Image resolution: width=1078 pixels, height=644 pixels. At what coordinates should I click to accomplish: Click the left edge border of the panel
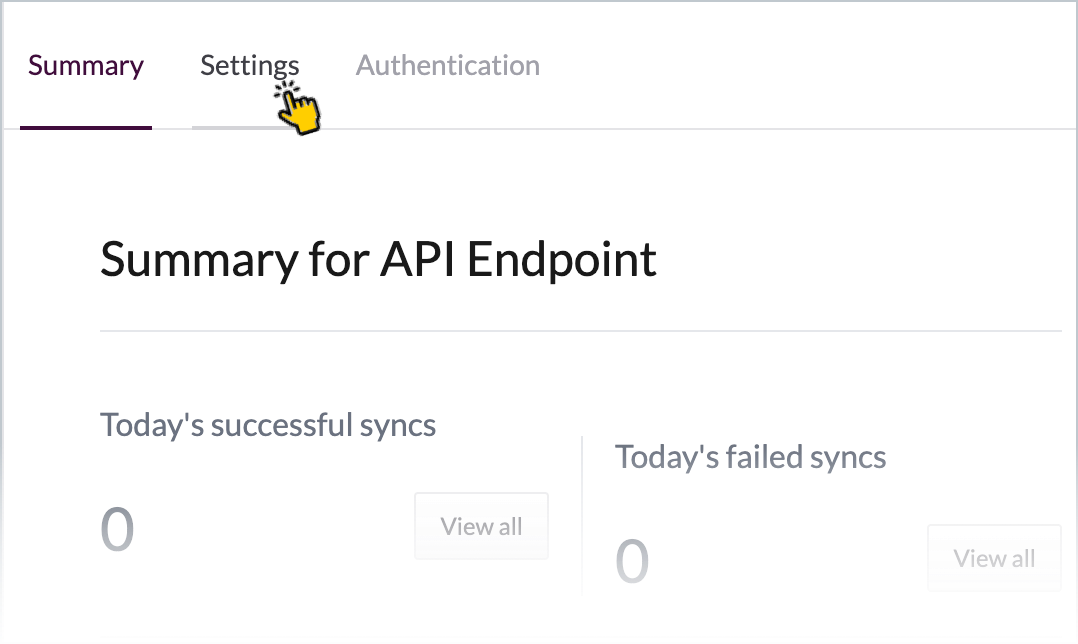pos(2,323)
